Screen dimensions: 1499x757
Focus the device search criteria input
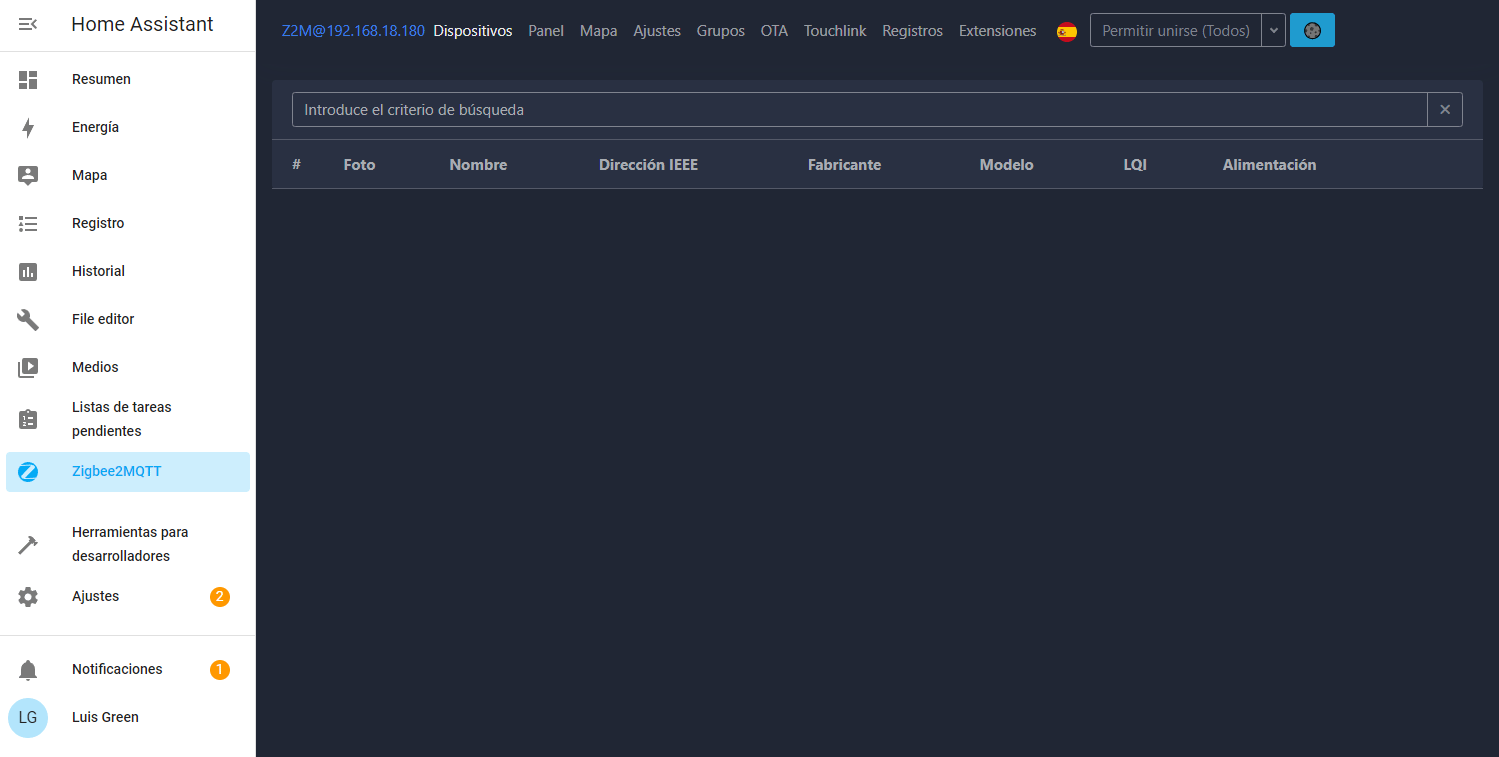pos(858,110)
